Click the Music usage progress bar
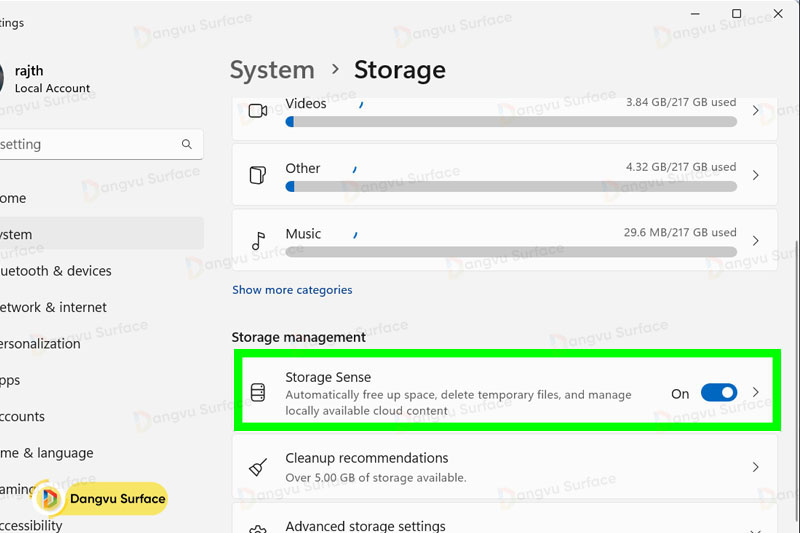The height and width of the screenshot is (533, 800). pyautogui.click(x=511, y=252)
